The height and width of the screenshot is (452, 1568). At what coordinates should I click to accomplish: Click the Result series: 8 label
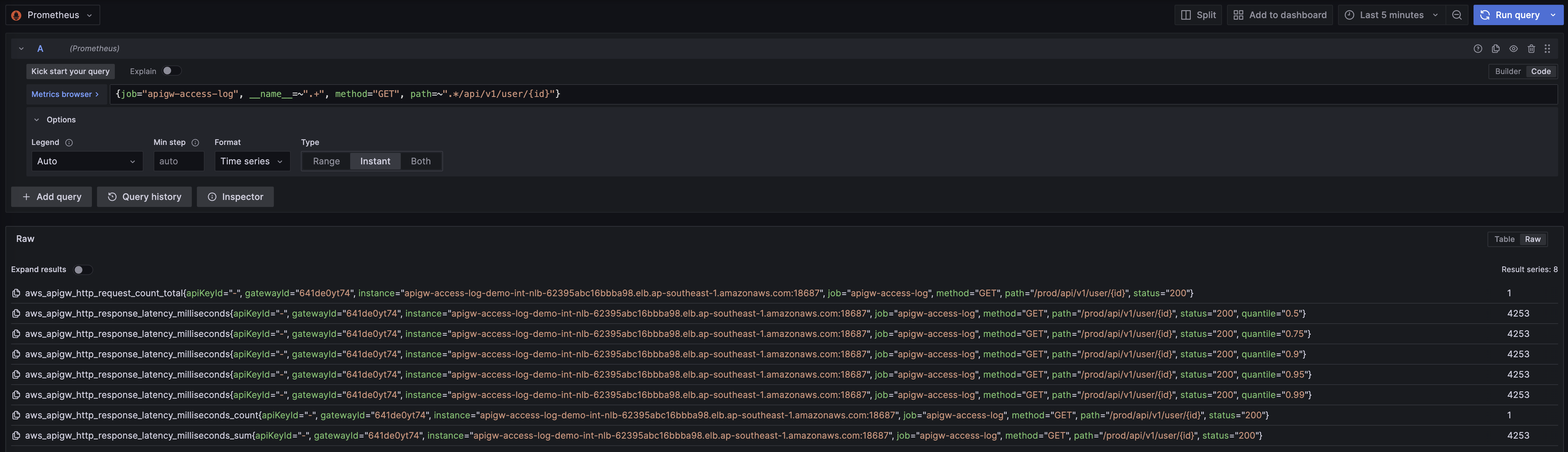click(1529, 270)
